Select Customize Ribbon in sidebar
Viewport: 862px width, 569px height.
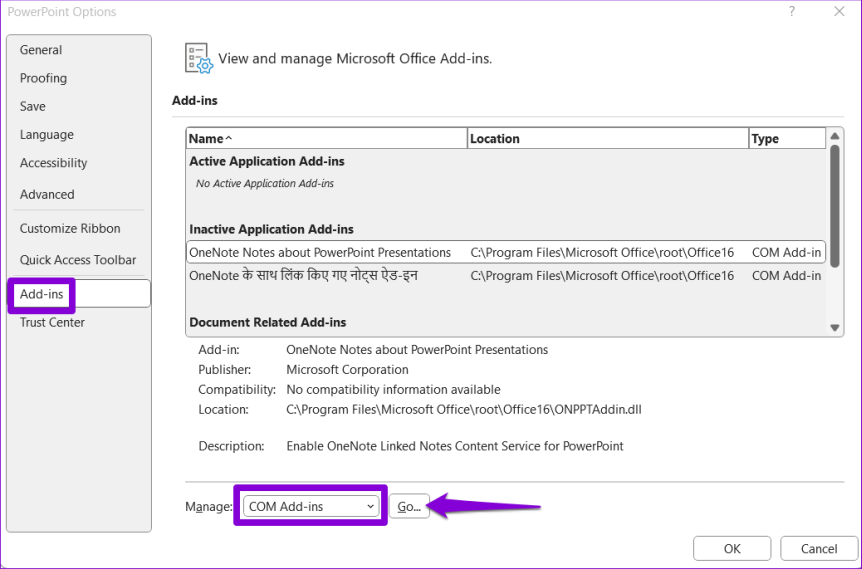coord(70,229)
